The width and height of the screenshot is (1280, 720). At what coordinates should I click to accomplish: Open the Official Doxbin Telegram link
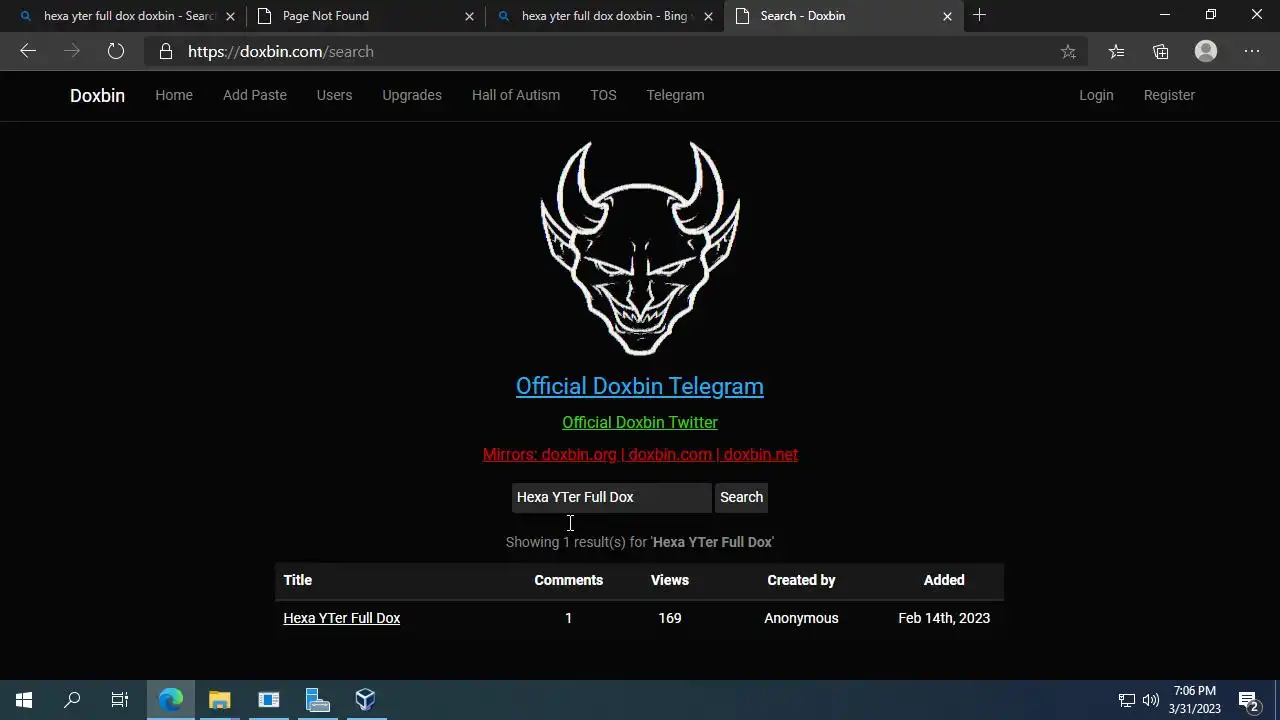pos(640,386)
